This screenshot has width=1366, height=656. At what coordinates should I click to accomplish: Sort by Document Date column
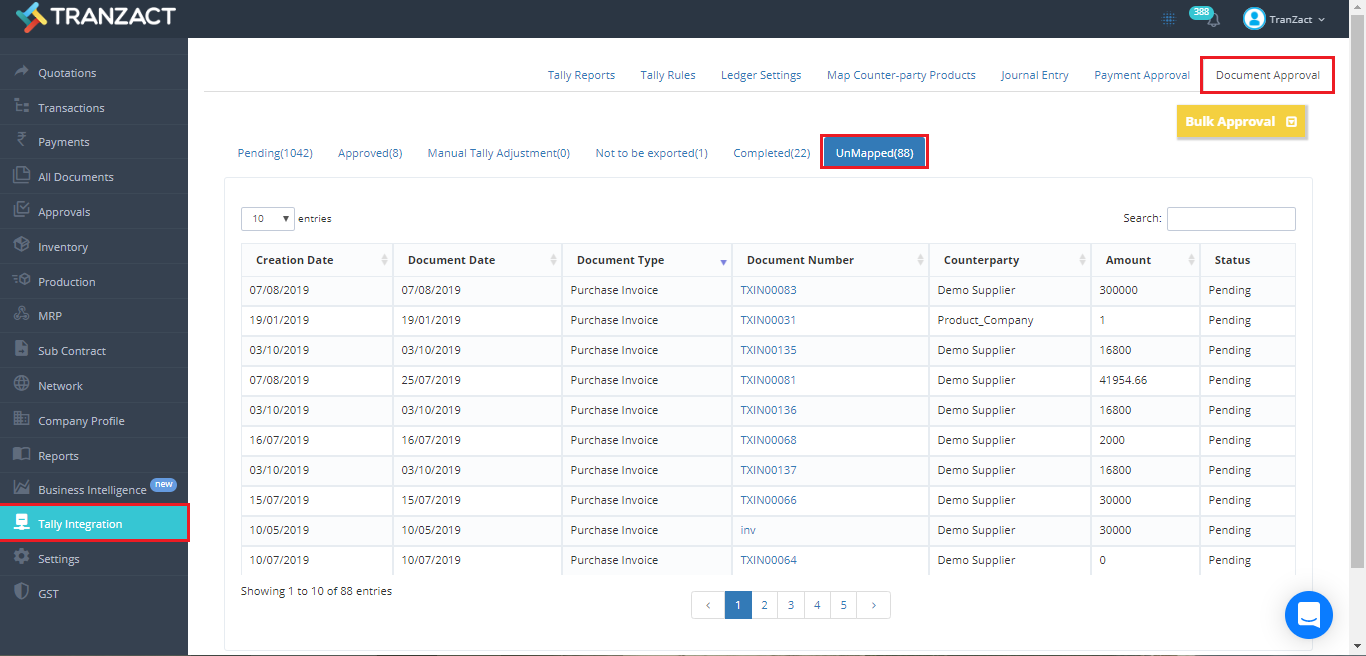[478, 260]
